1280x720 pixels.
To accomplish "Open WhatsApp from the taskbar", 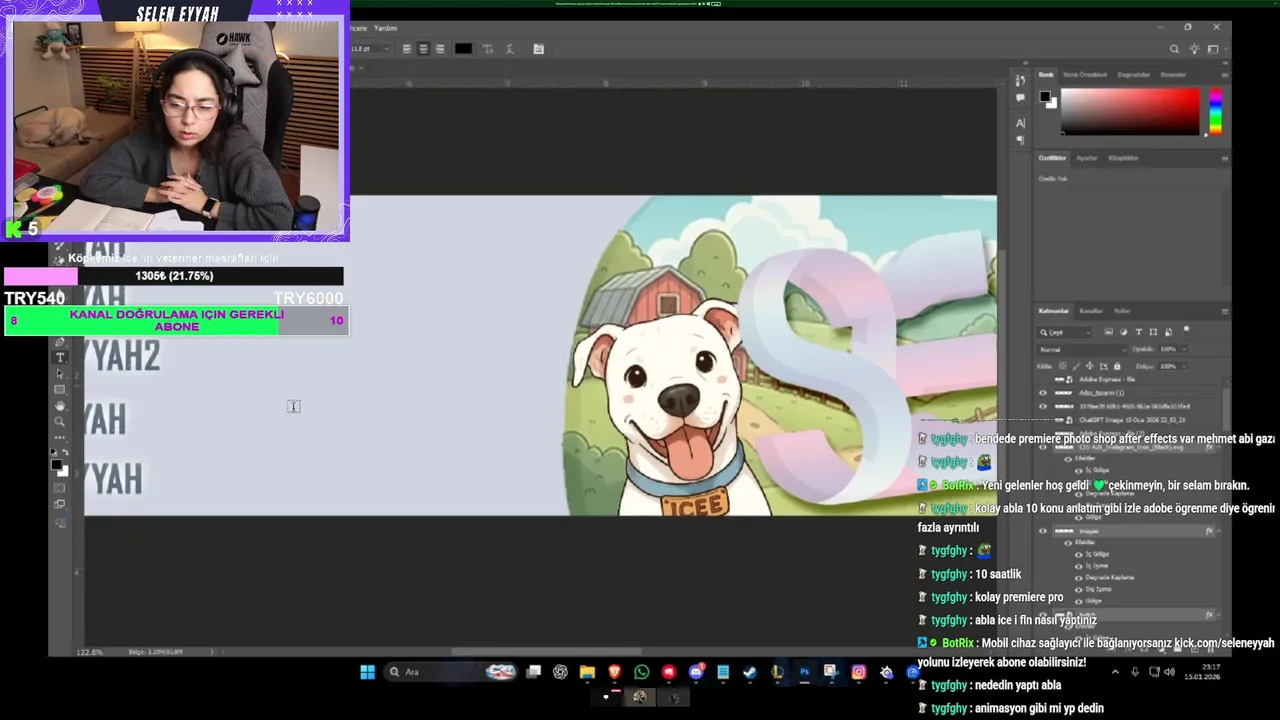I will 641,672.
